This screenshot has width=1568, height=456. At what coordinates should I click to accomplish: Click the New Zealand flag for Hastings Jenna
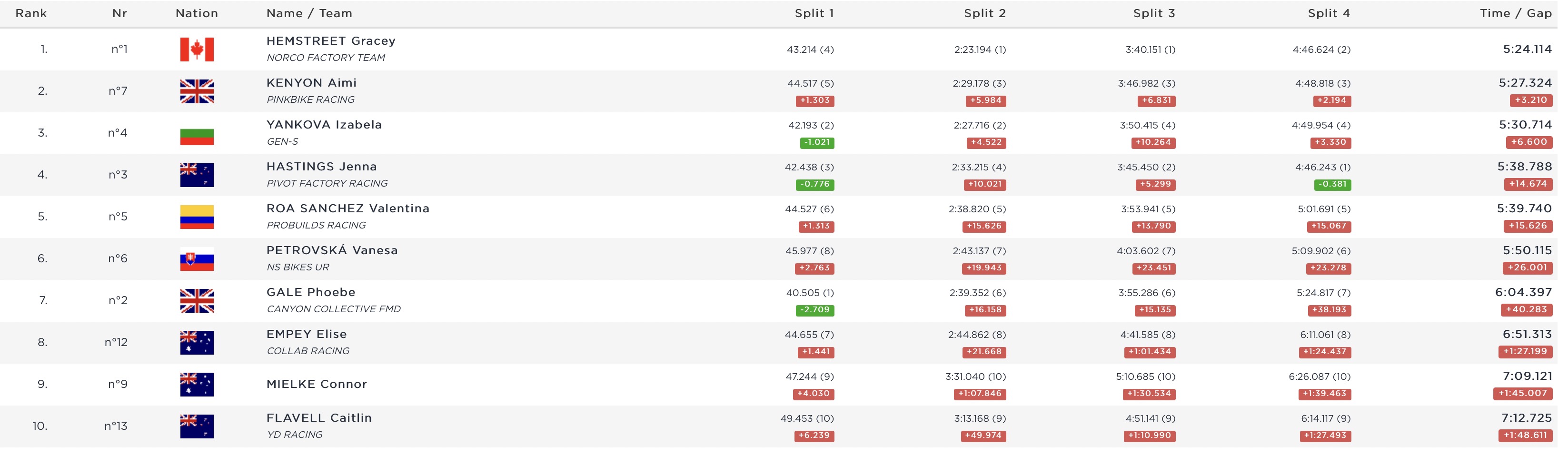(197, 175)
